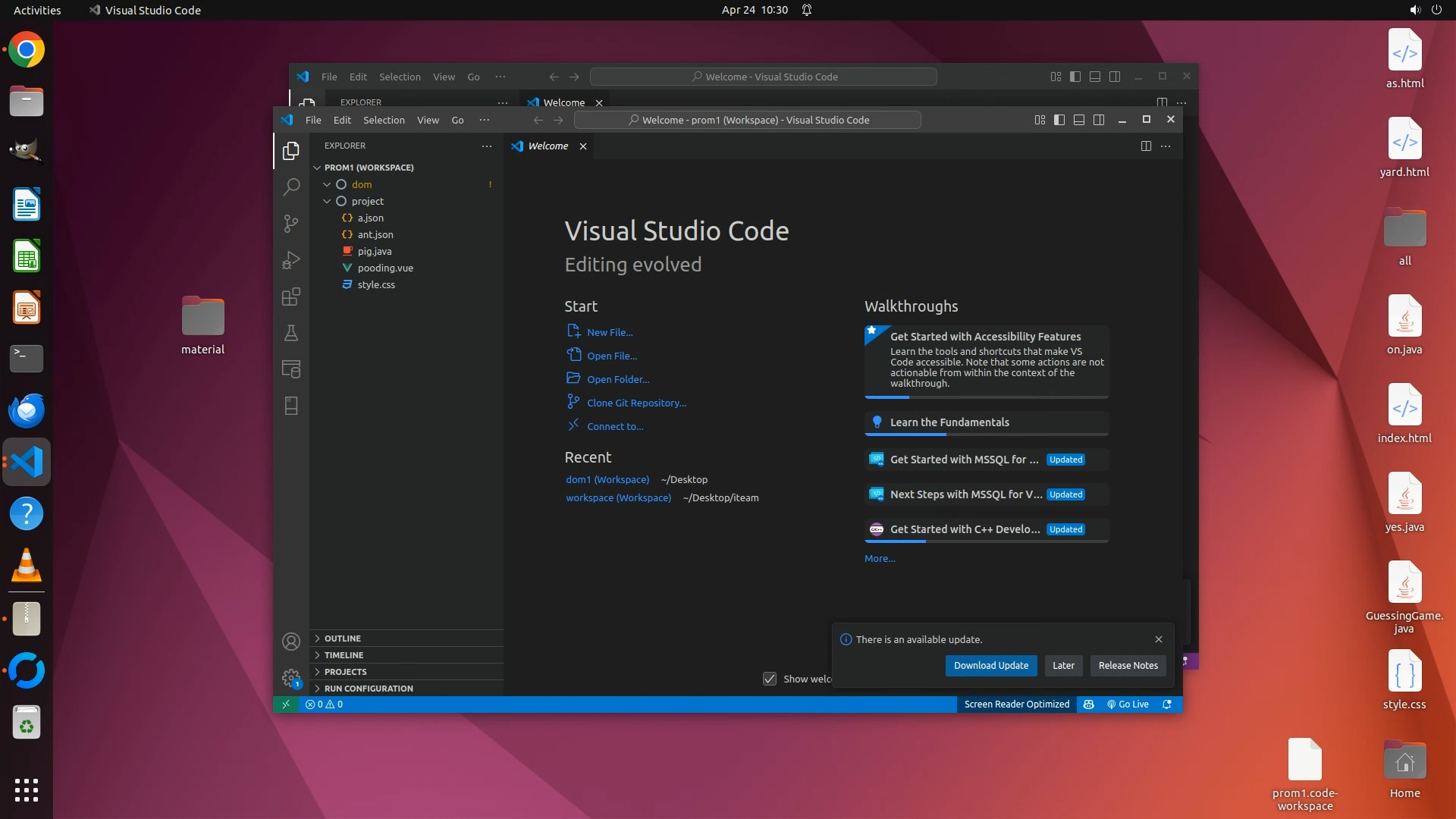This screenshot has width=1456, height=819.
Task: Expand the TIMELINE section
Action: click(344, 655)
